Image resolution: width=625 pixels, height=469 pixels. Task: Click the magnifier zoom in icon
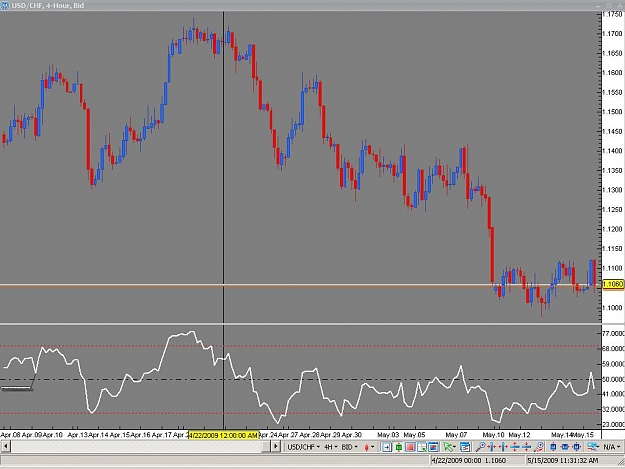(x=480, y=447)
